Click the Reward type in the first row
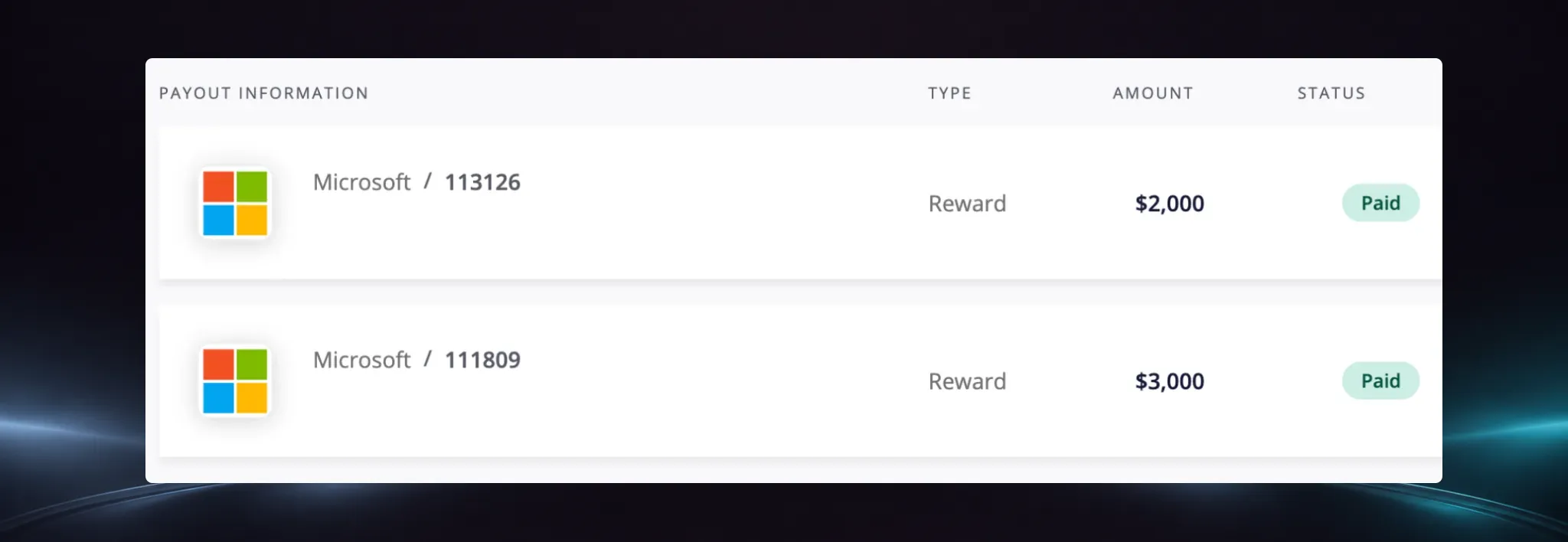Screen dimensions: 1568x542 click(x=967, y=204)
